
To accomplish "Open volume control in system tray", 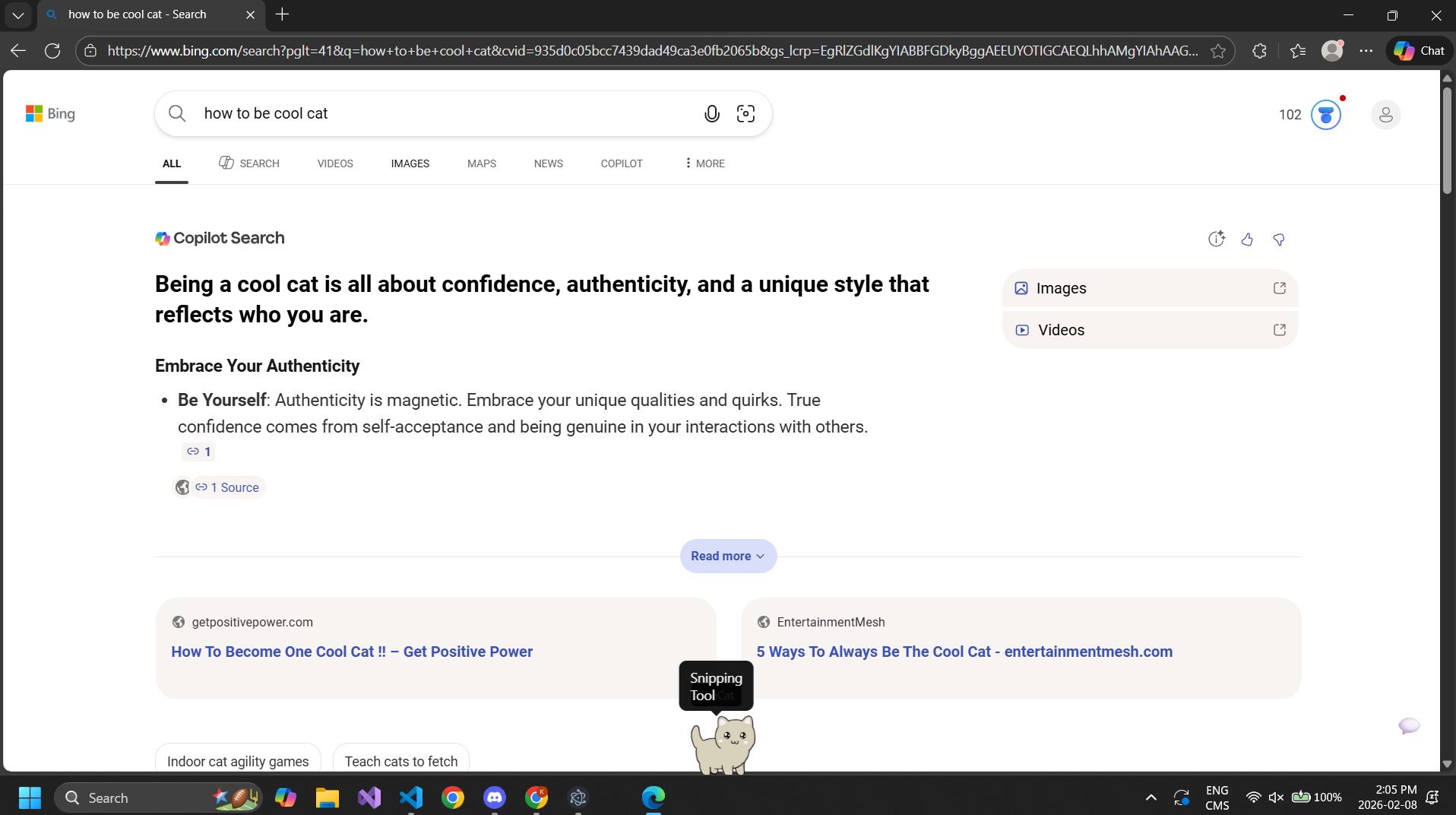I will [1276, 798].
